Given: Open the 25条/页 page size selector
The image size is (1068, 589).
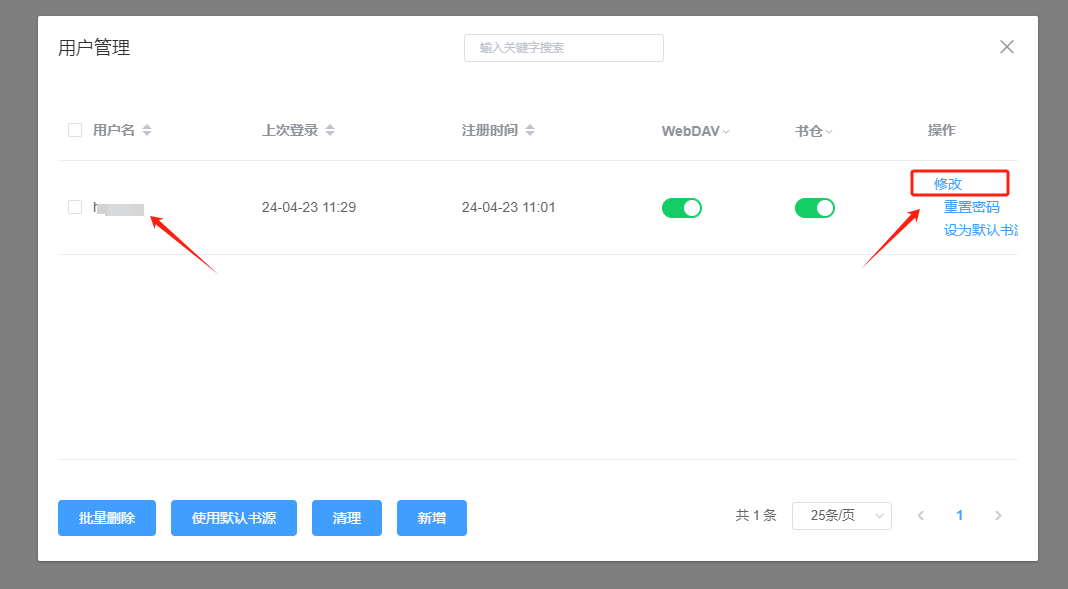Looking at the screenshot, I should coord(841,516).
